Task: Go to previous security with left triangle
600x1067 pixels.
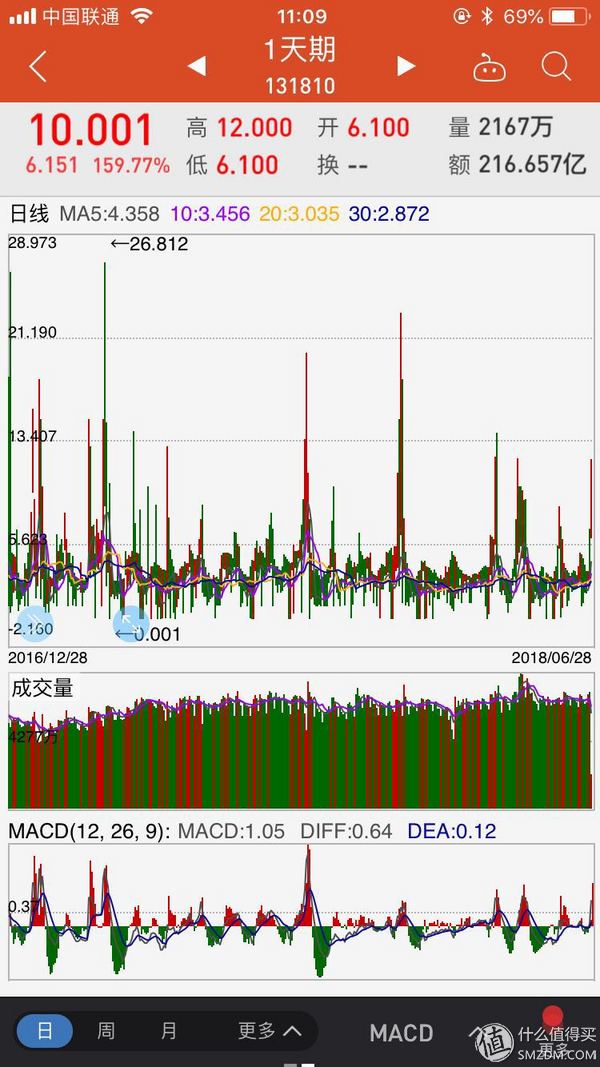Action: [197, 67]
